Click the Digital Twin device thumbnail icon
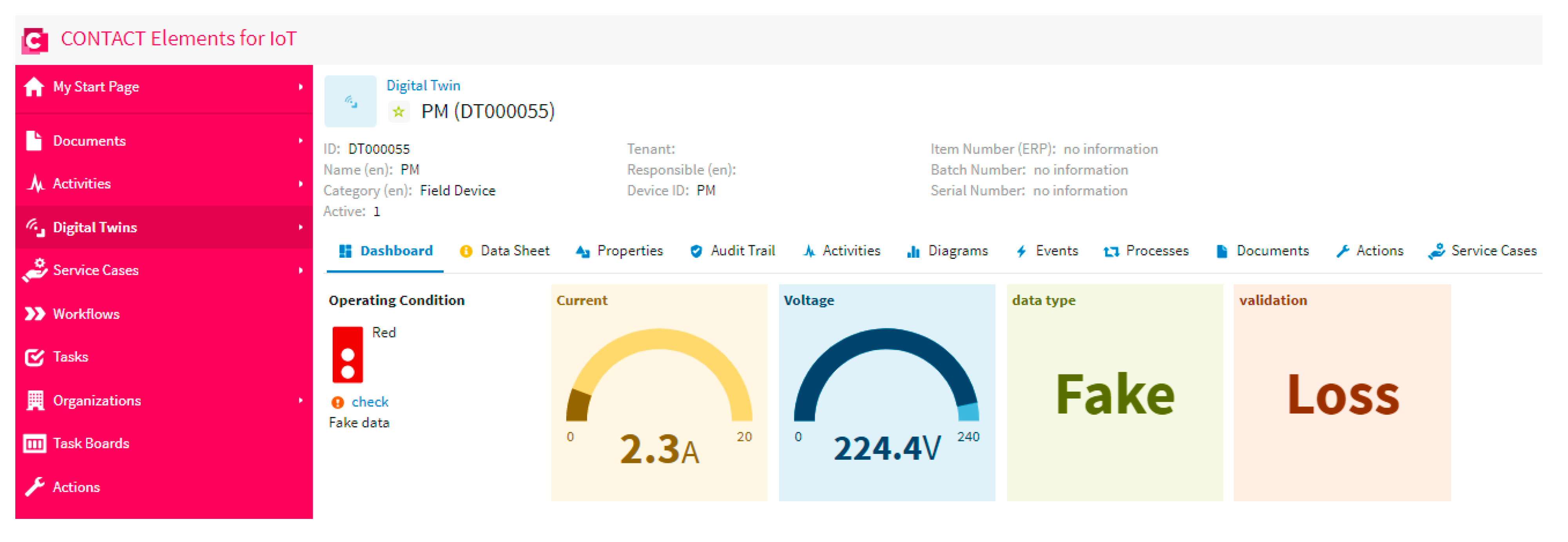 pyautogui.click(x=351, y=101)
